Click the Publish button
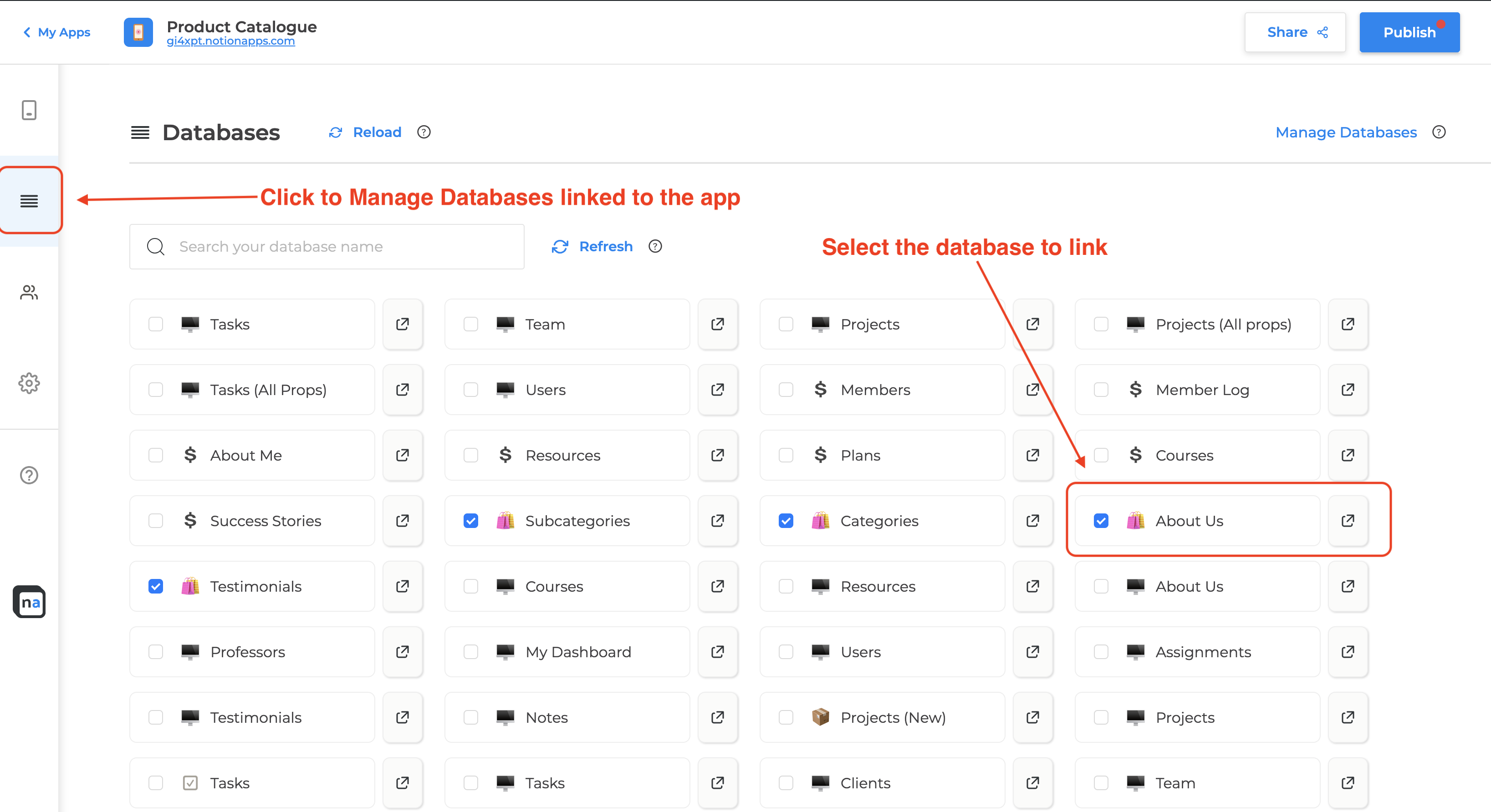Viewport: 1491px width, 812px height. tap(1409, 32)
